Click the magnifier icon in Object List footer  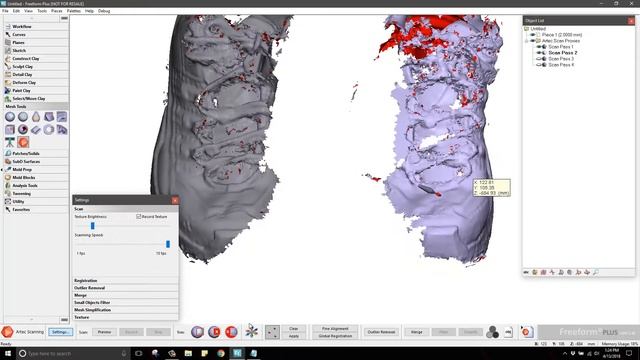pos(596,272)
